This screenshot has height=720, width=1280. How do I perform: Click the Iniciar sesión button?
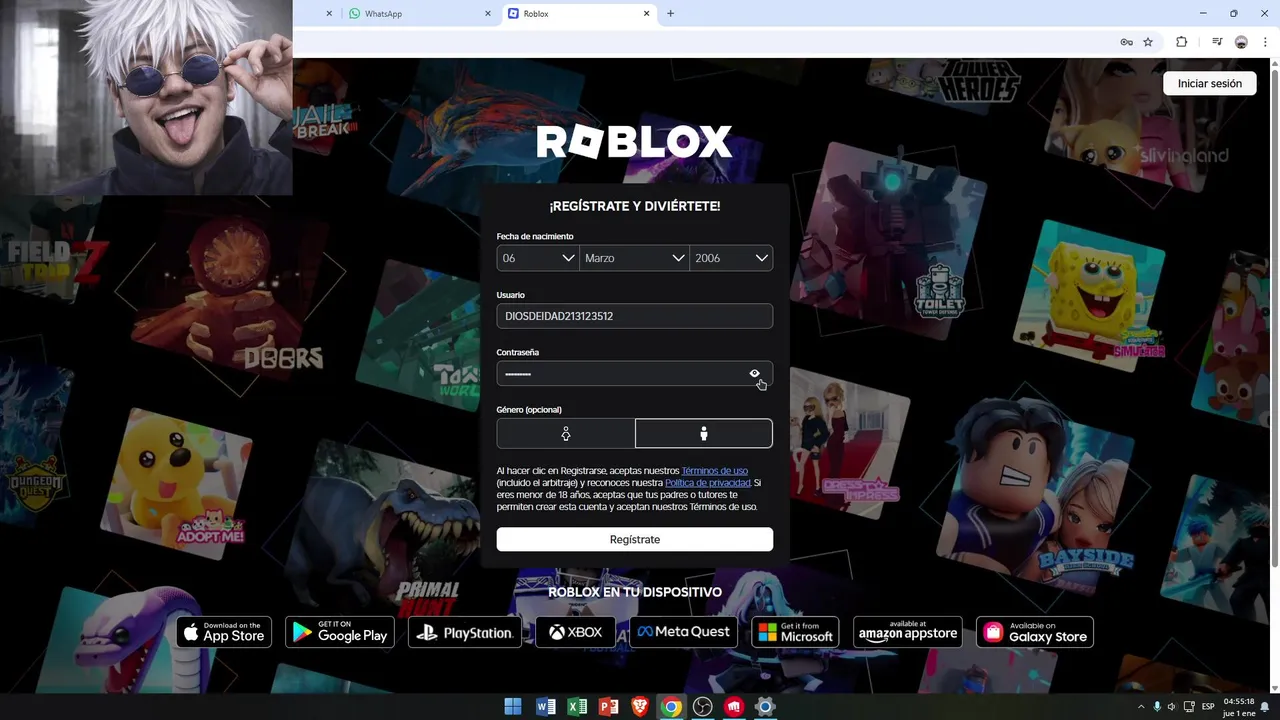[1209, 84]
